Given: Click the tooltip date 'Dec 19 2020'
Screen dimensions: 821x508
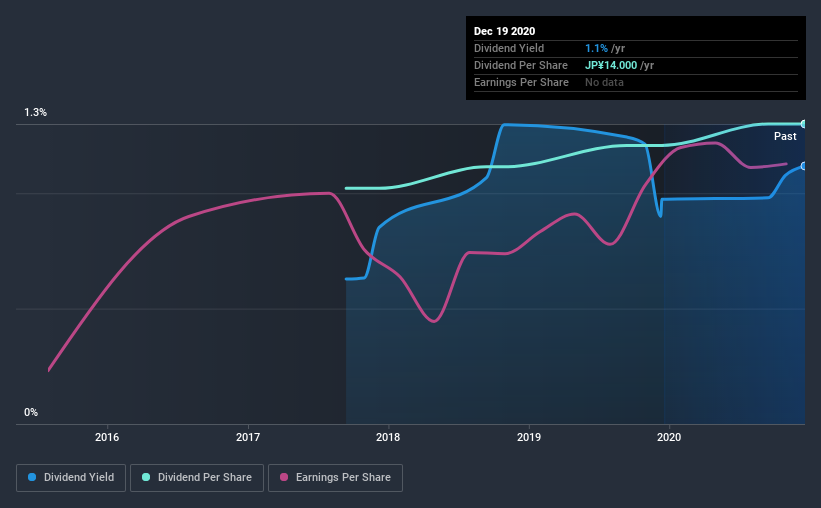Looking at the screenshot, I should [x=504, y=31].
